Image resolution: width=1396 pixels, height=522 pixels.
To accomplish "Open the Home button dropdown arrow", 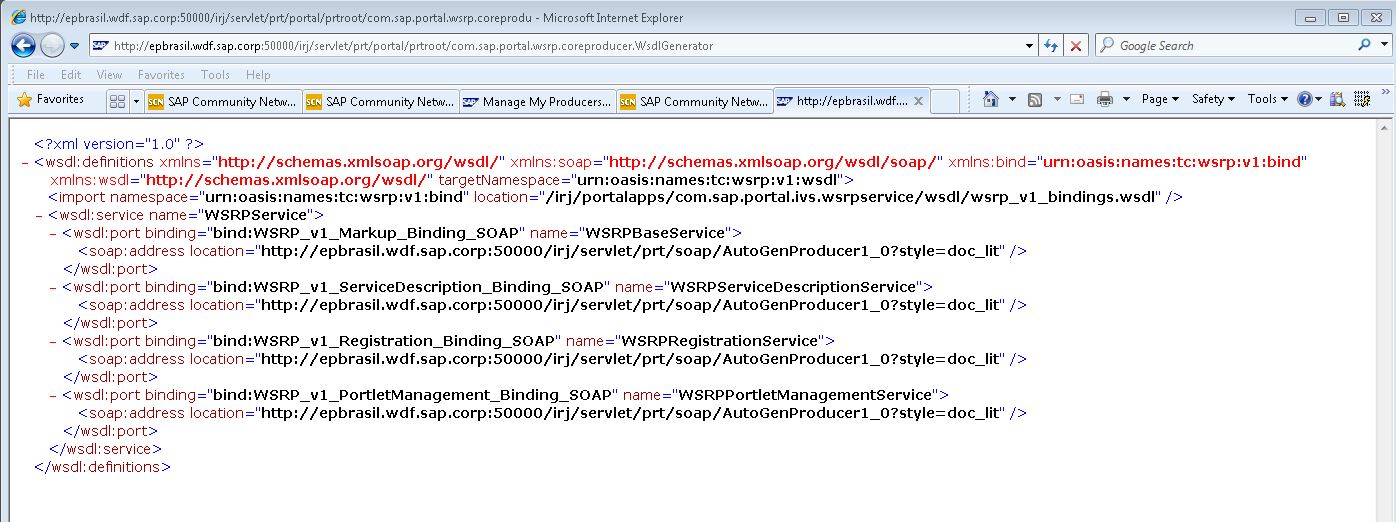I will [1011, 100].
